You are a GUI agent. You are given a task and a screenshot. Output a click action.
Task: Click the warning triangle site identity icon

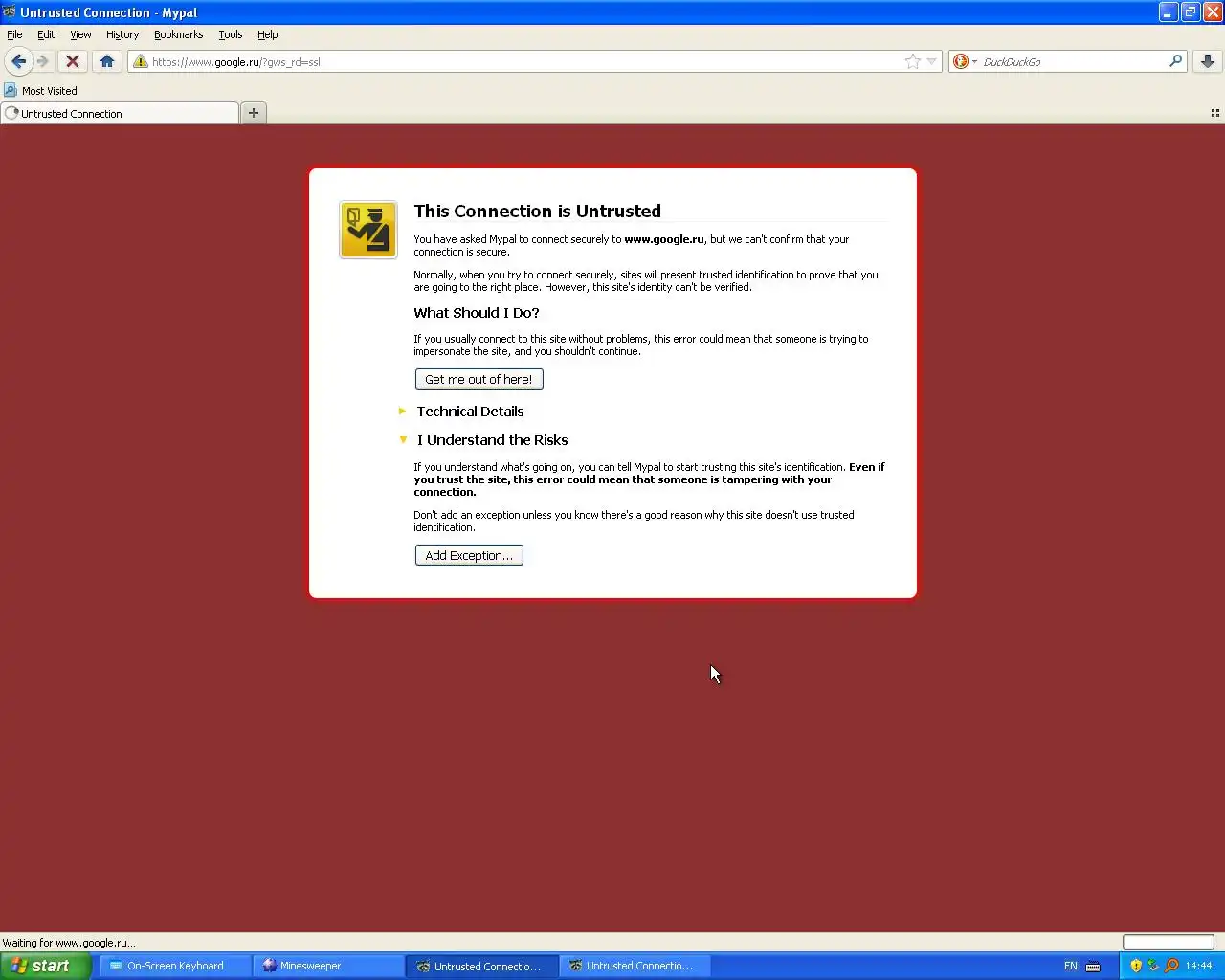[141, 61]
